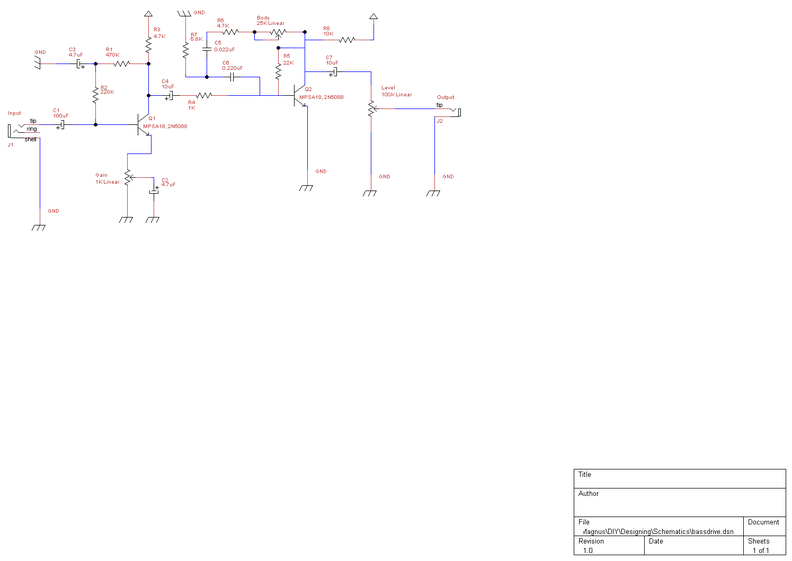Click the Title field in title block
The height and width of the screenshot is (561, 792).
[x=680, y=479]
